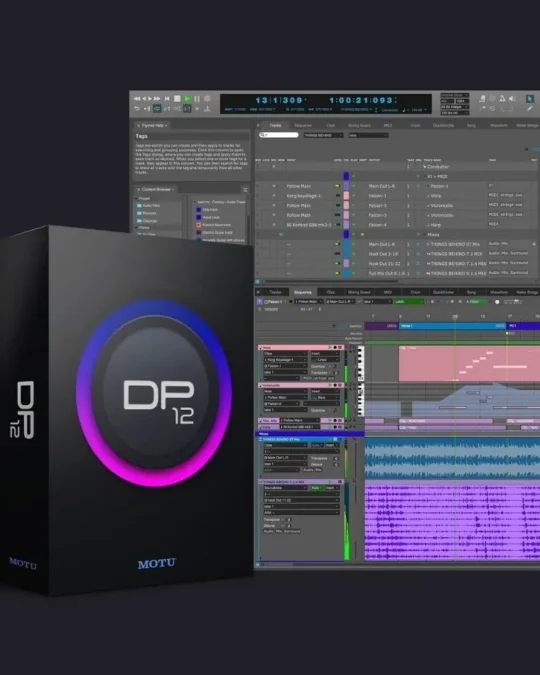The height and width of the screenshot is (675, 540).
Task: Toggle record-enable on the Harp track row
Action: (x=274, y=225)
